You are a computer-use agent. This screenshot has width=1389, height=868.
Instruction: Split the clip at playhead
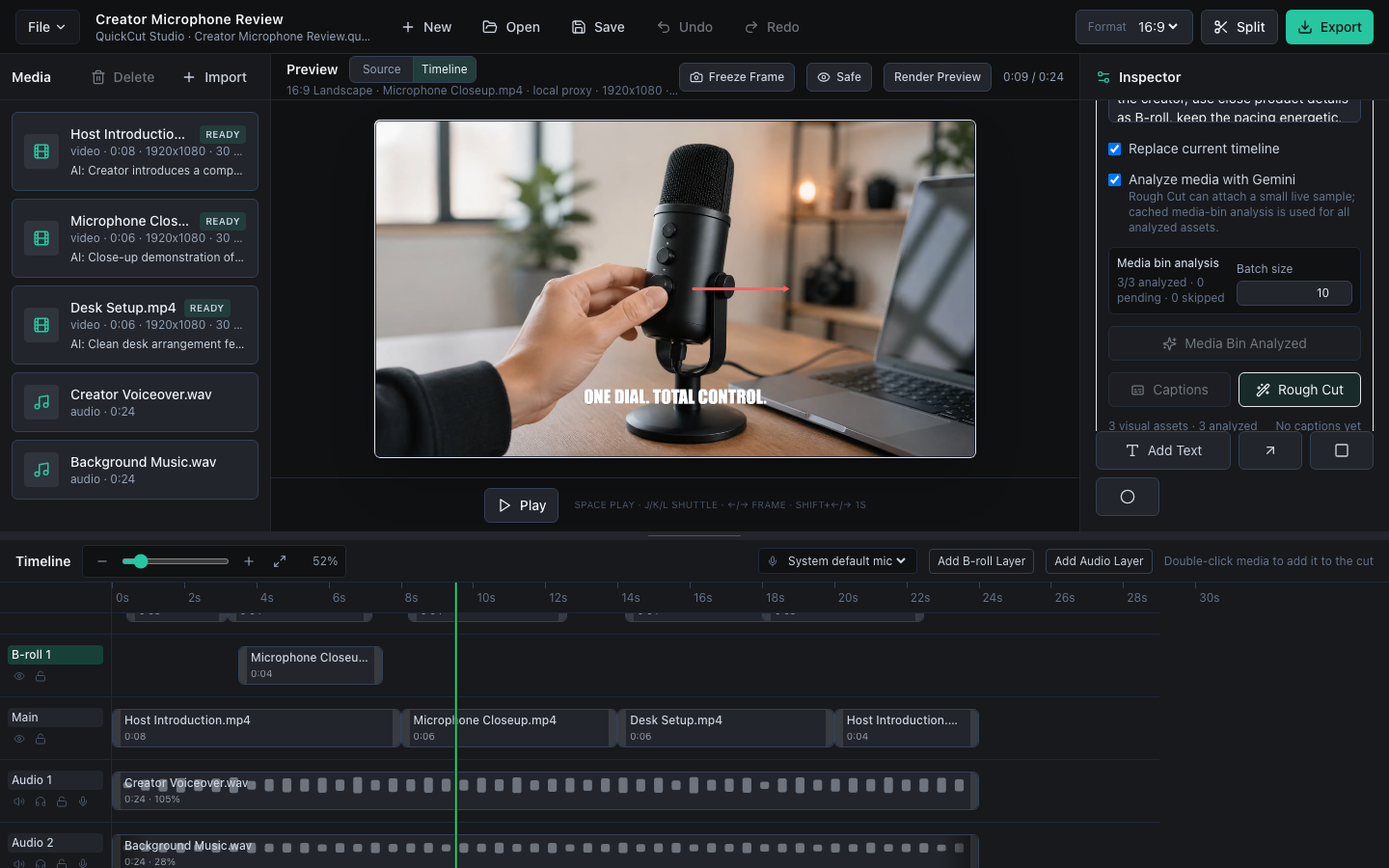[x=1239, y=27]
